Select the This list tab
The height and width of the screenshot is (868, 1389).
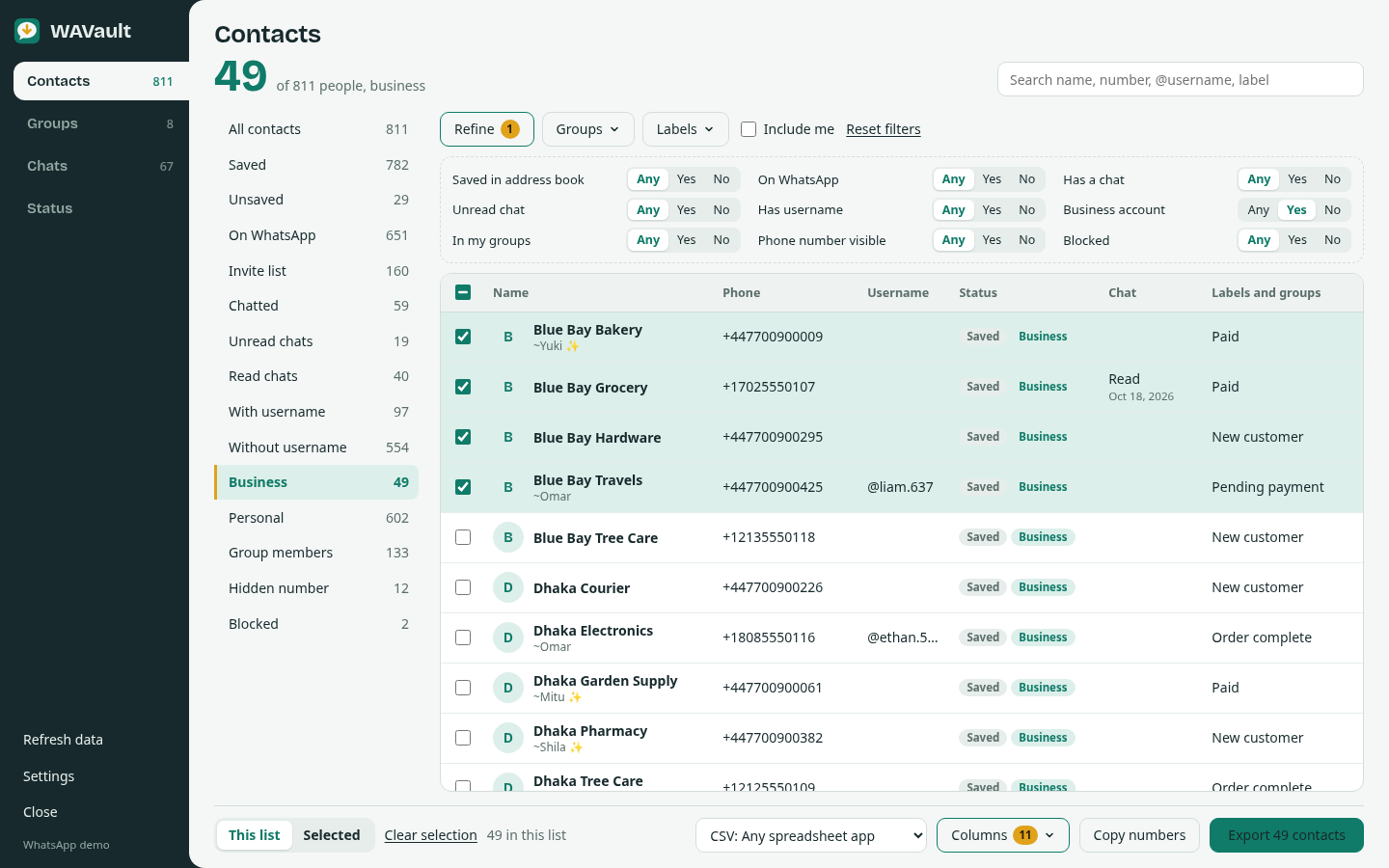pos(255,835)
